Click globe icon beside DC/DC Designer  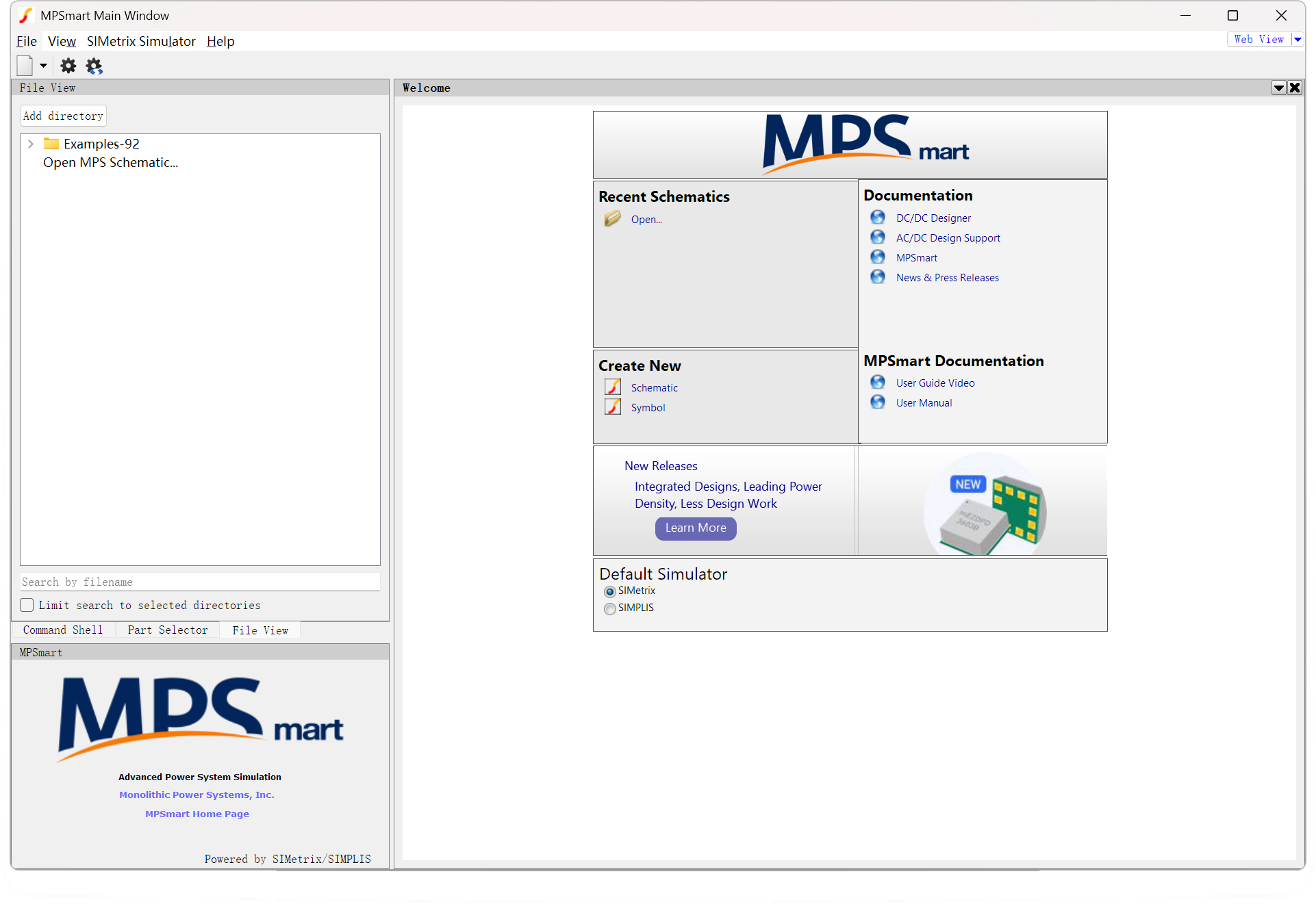pyautogui.click(x=878, y=218)
